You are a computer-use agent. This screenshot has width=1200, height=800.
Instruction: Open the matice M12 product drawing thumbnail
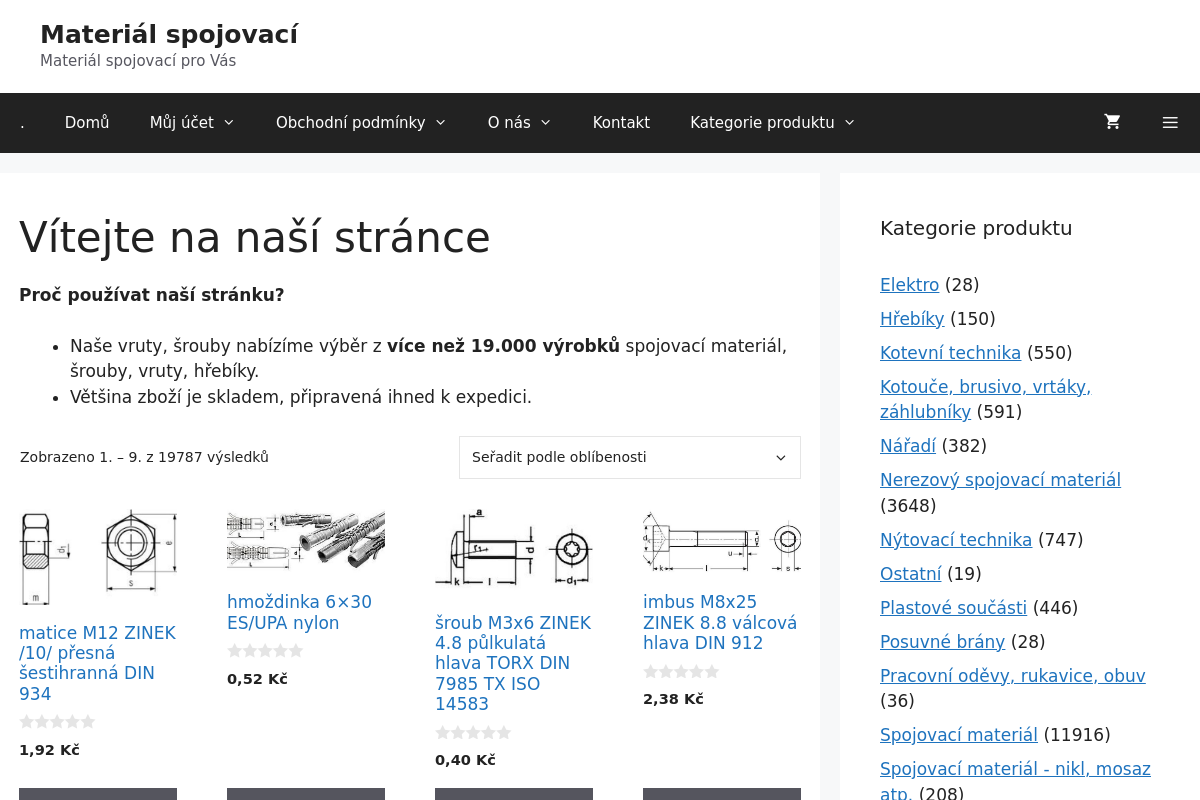click(x=98, y=558)
